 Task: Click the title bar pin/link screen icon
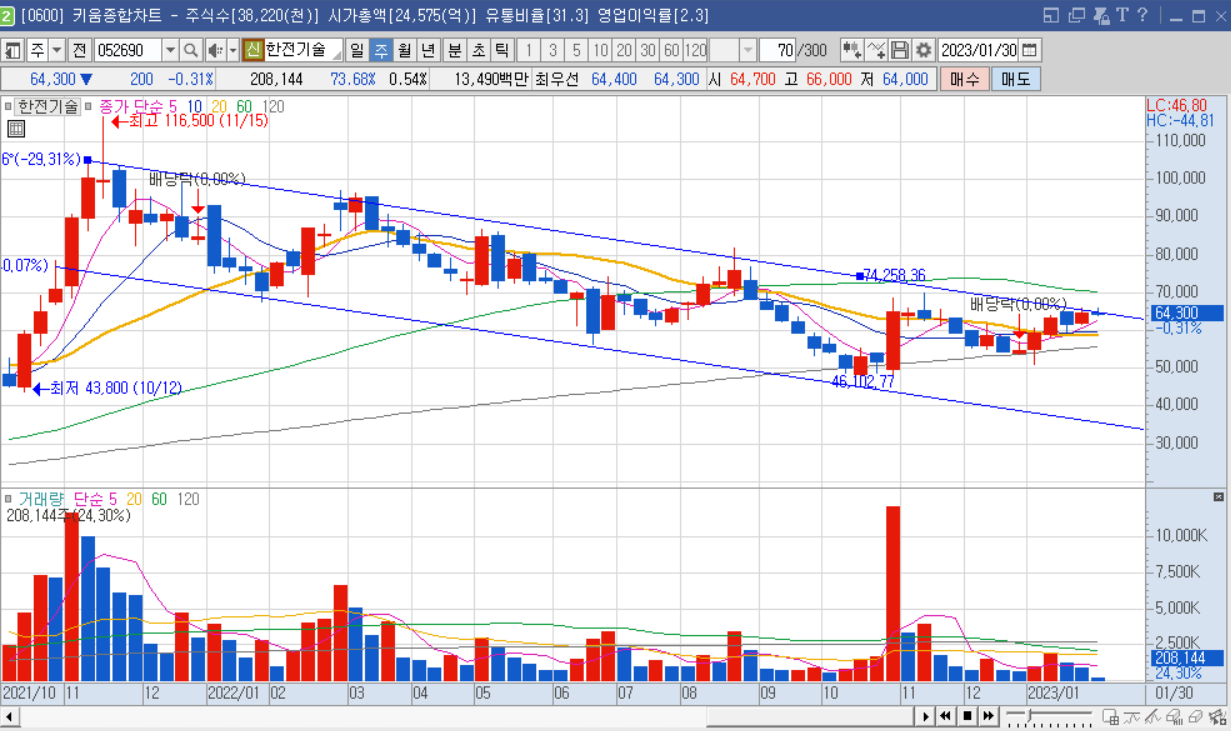pos(1101,15)
